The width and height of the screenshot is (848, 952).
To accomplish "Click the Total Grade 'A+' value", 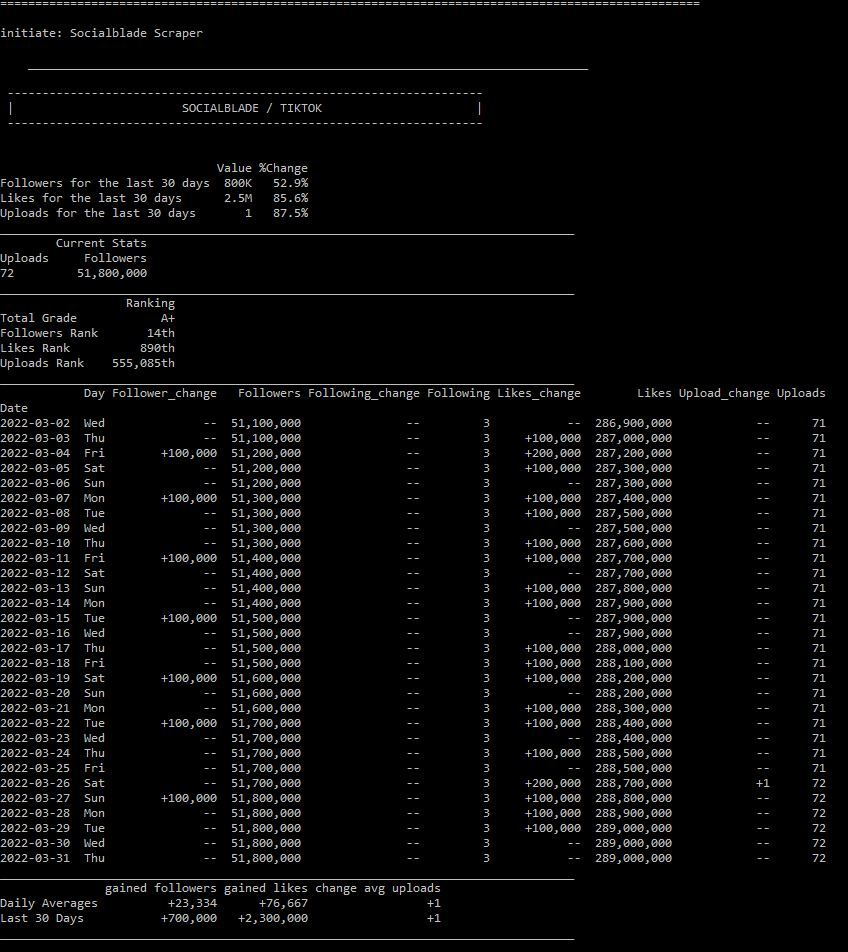I will (168, 318).
